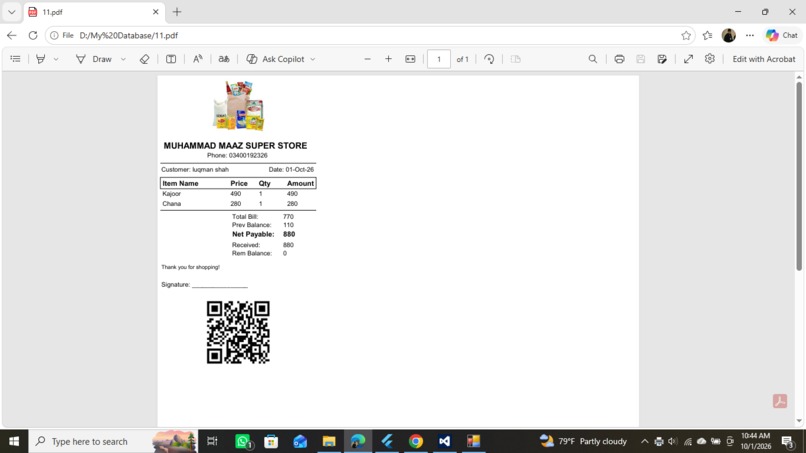Open tab actions menu chevron
Screen dimensions: 806x453
11,12
